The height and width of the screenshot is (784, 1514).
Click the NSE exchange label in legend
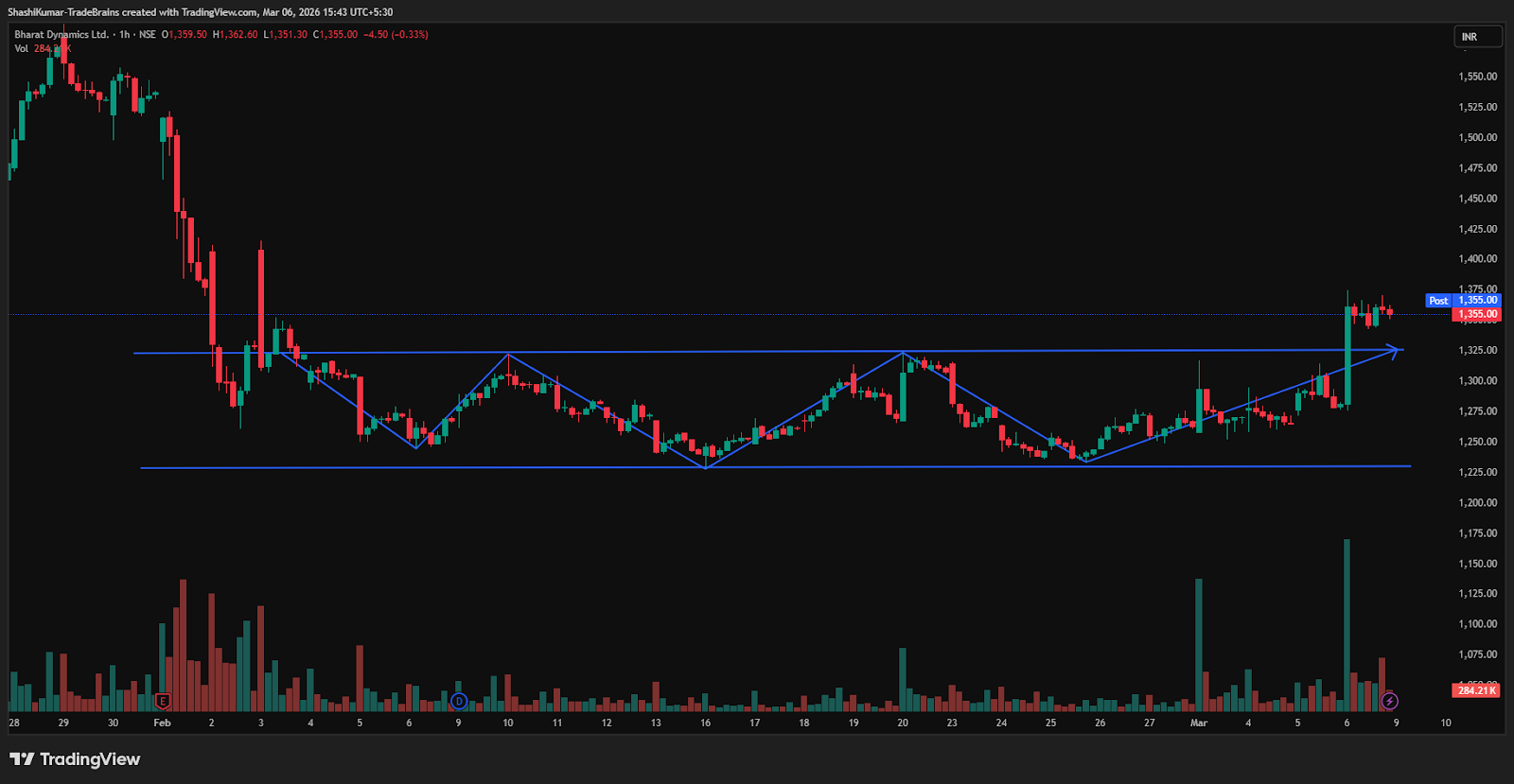click(x=148, y=35)
